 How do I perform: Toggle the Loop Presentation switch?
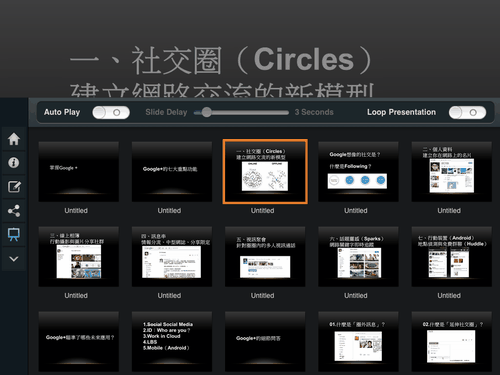pos(467,112)
